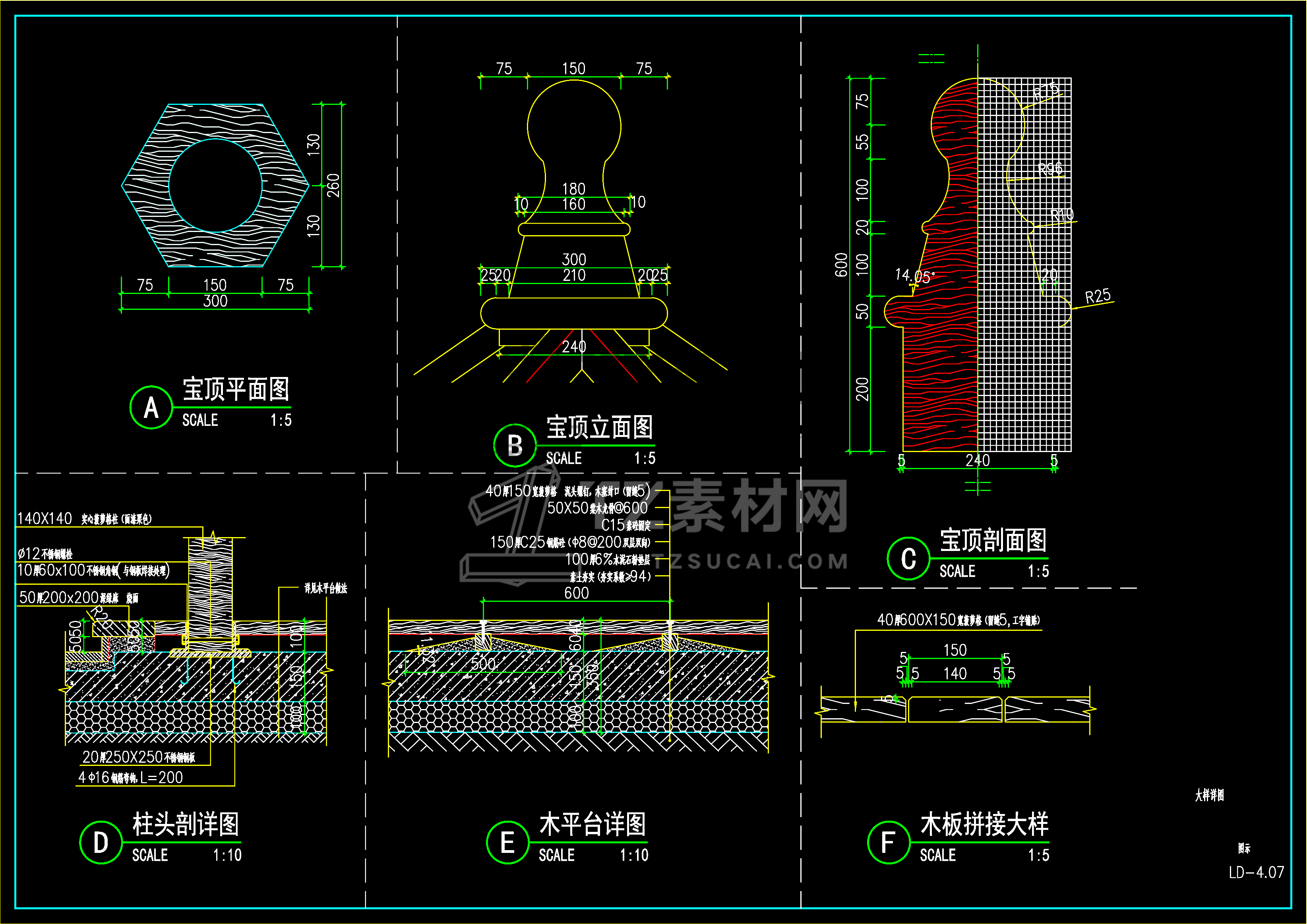Image resolution: width=1307 pixels, height=924 pixels.
Task: Select the circled letter D view marker
Action: point(101,842)
